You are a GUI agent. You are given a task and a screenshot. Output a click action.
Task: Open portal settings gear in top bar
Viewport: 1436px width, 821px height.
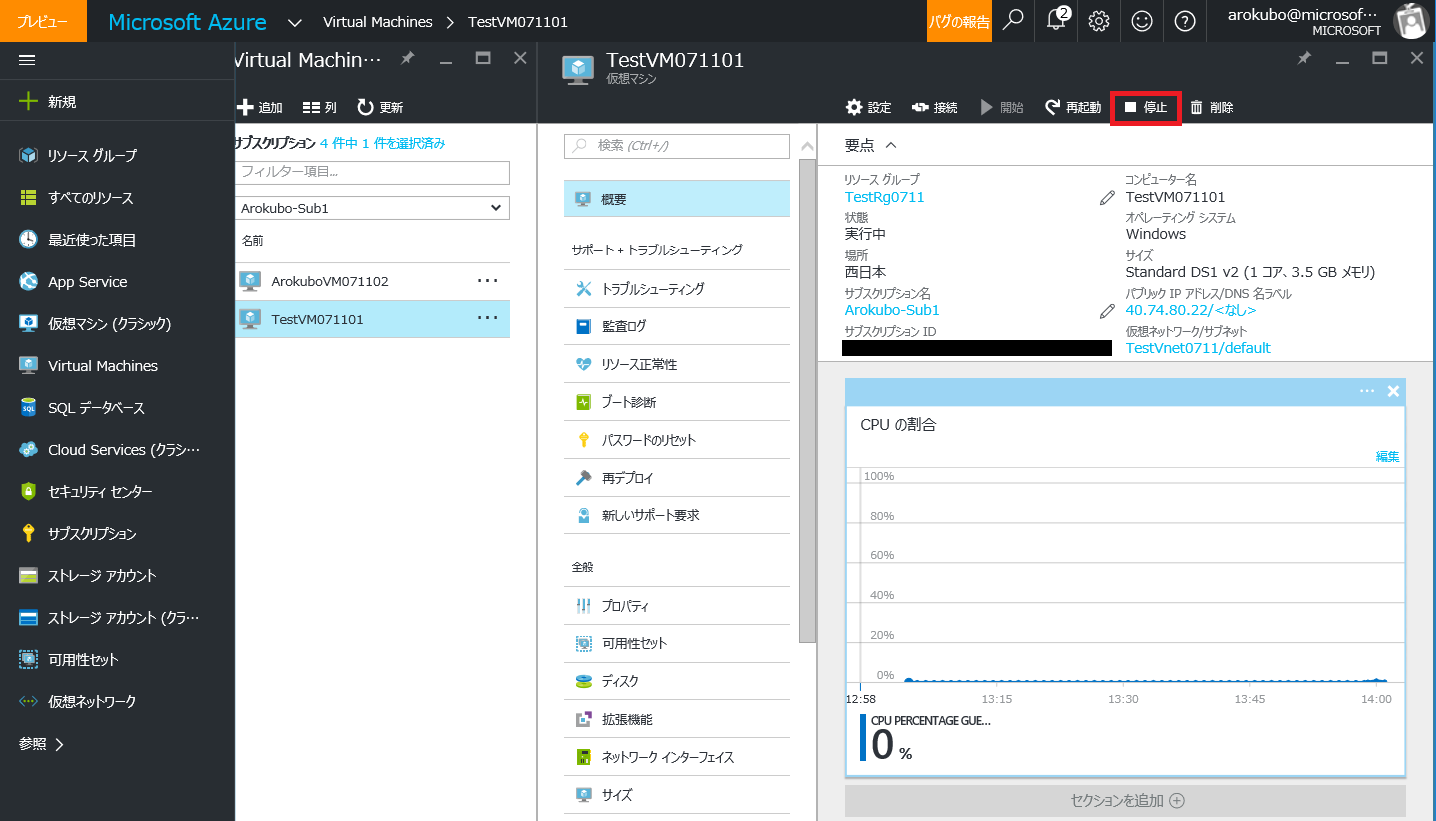[1099, 20]
